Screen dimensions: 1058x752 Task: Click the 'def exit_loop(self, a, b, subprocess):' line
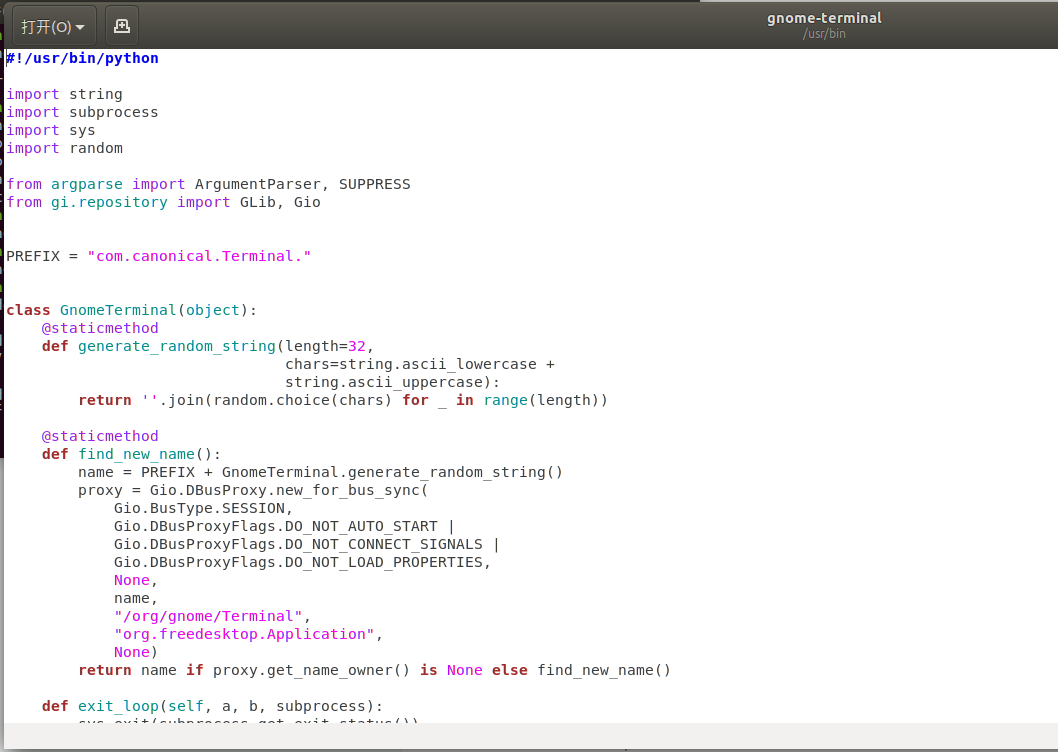[213, 706]
